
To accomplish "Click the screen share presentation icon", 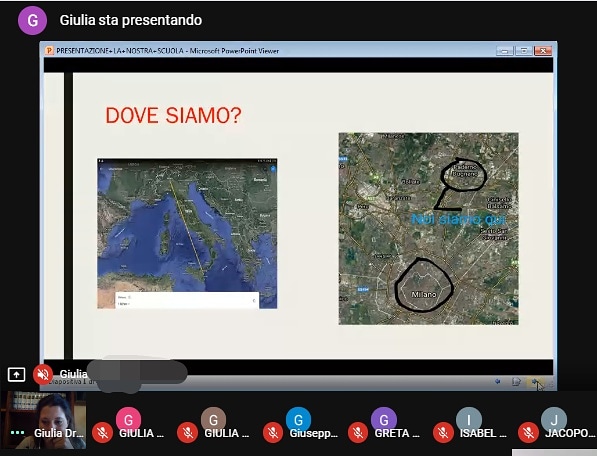I will click(x=16, y=374).
